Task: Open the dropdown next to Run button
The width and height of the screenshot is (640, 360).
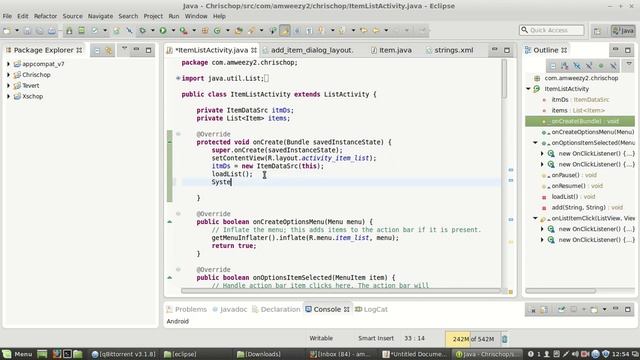Action: 173,31
